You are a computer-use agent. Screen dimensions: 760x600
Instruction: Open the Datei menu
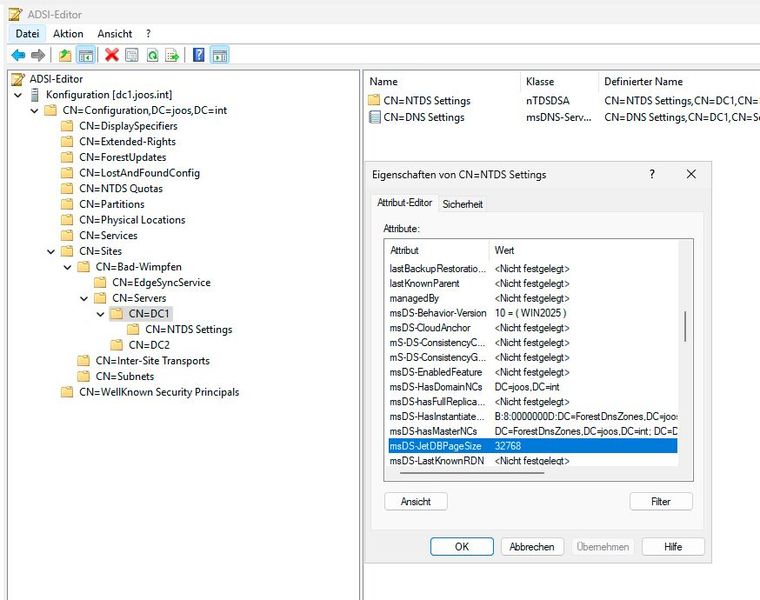click(x=27, y=33)
